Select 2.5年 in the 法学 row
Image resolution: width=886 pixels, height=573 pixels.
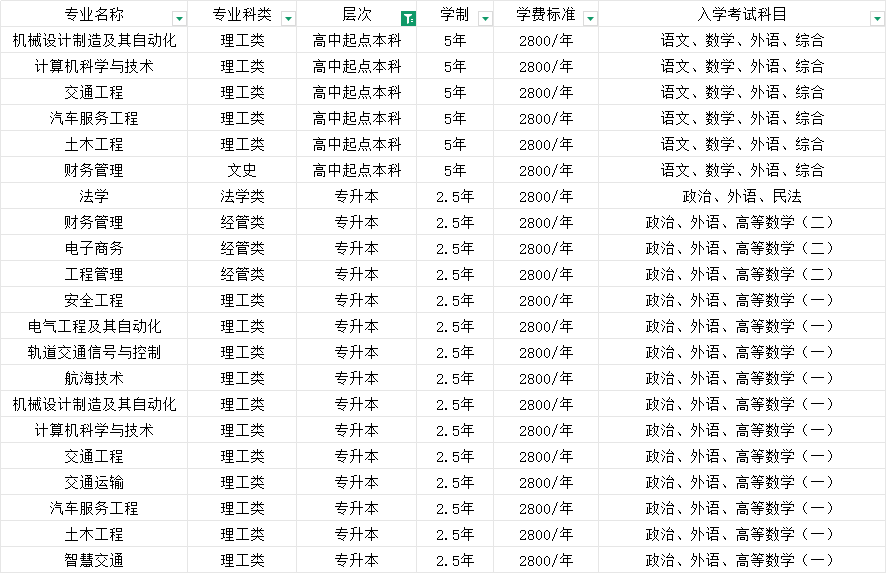455,196
